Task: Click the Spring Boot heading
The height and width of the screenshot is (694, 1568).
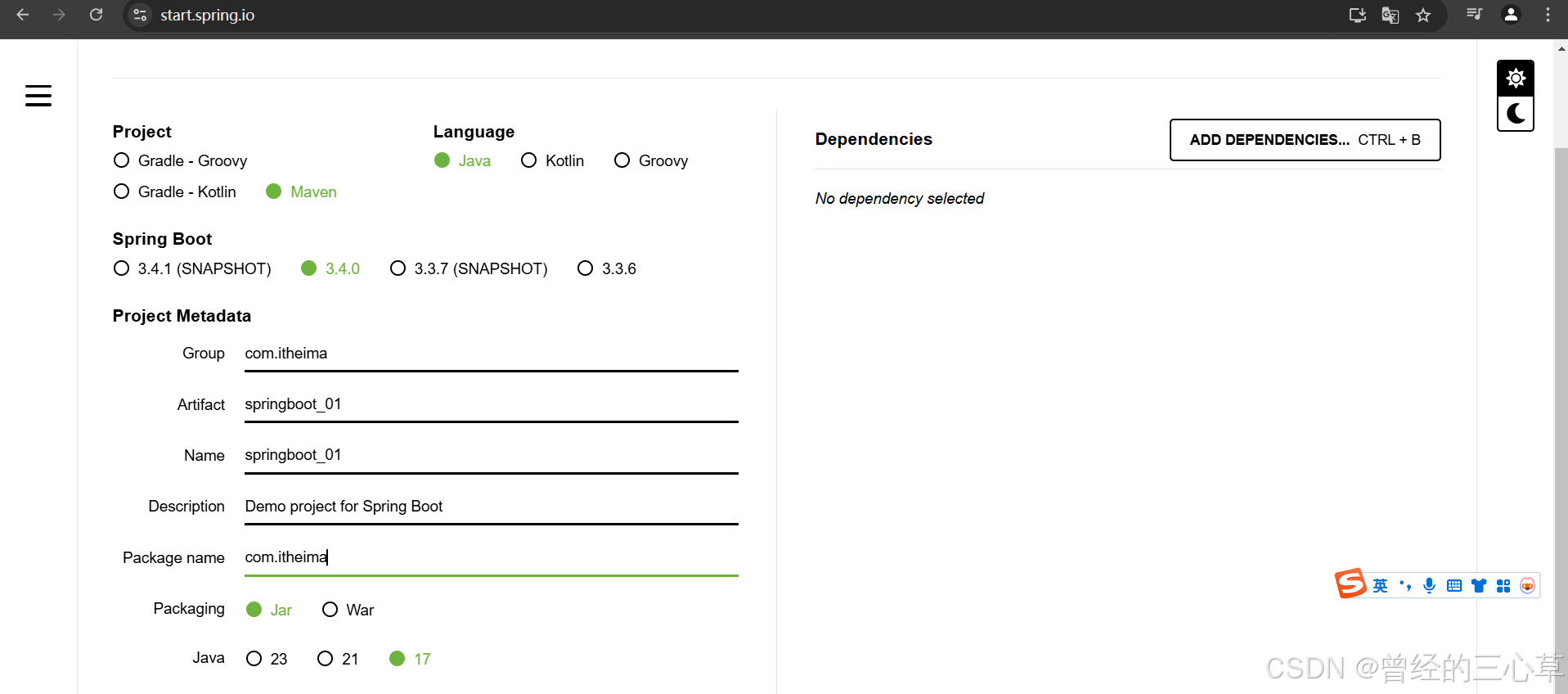Action: click(162, 239)
